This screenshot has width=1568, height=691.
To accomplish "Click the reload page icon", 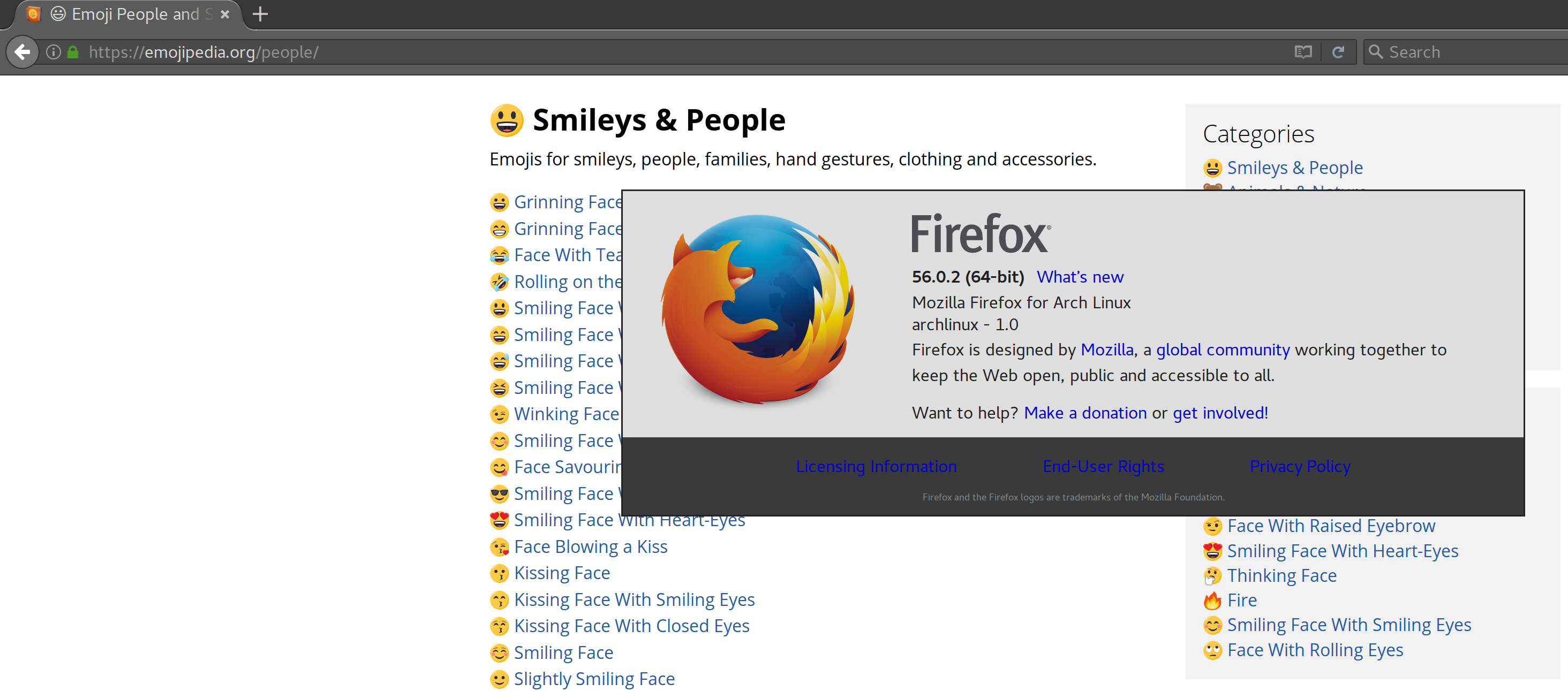I will coord(1338,52).
